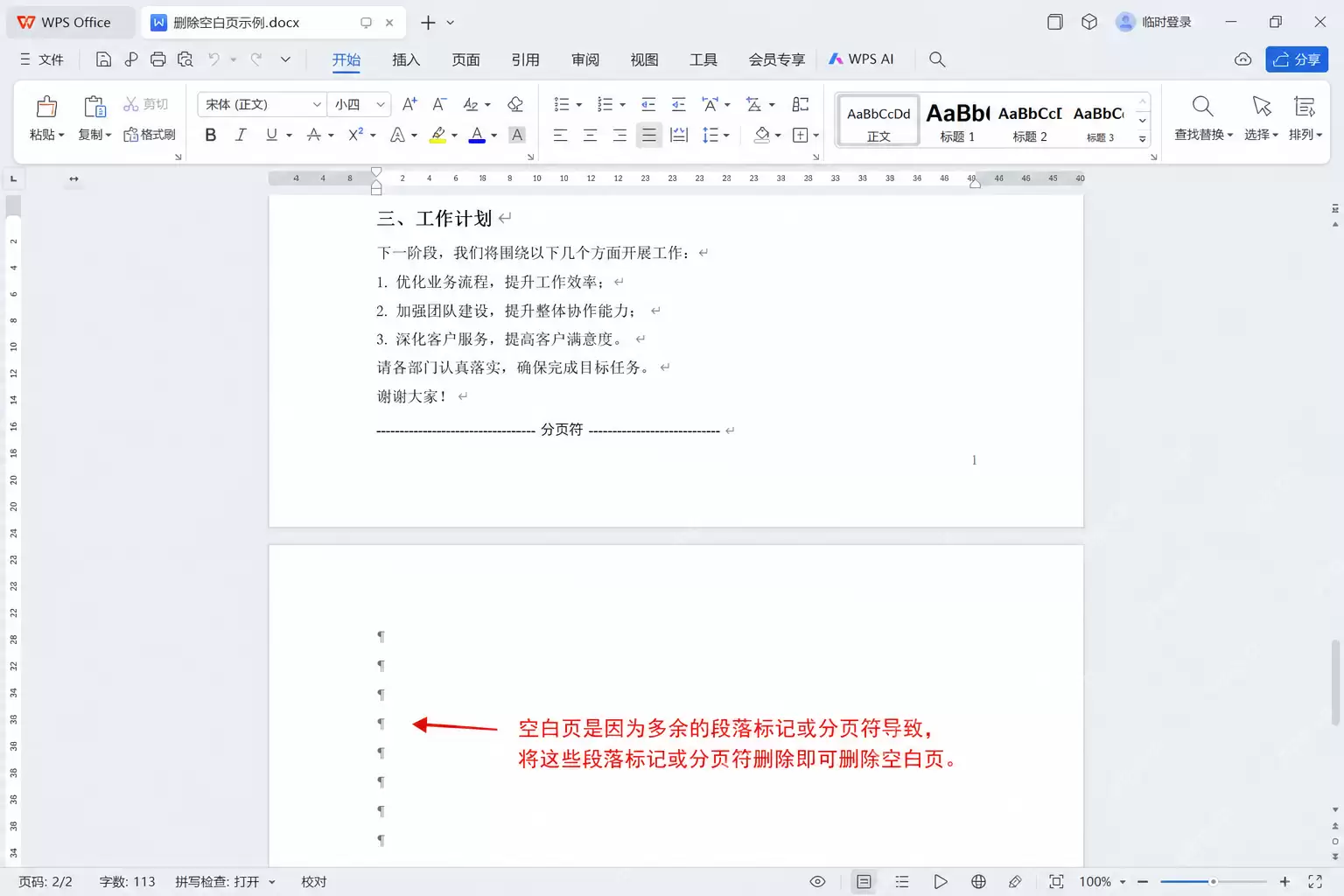Switch to the 视图 tab

click(x=644, y=59)
